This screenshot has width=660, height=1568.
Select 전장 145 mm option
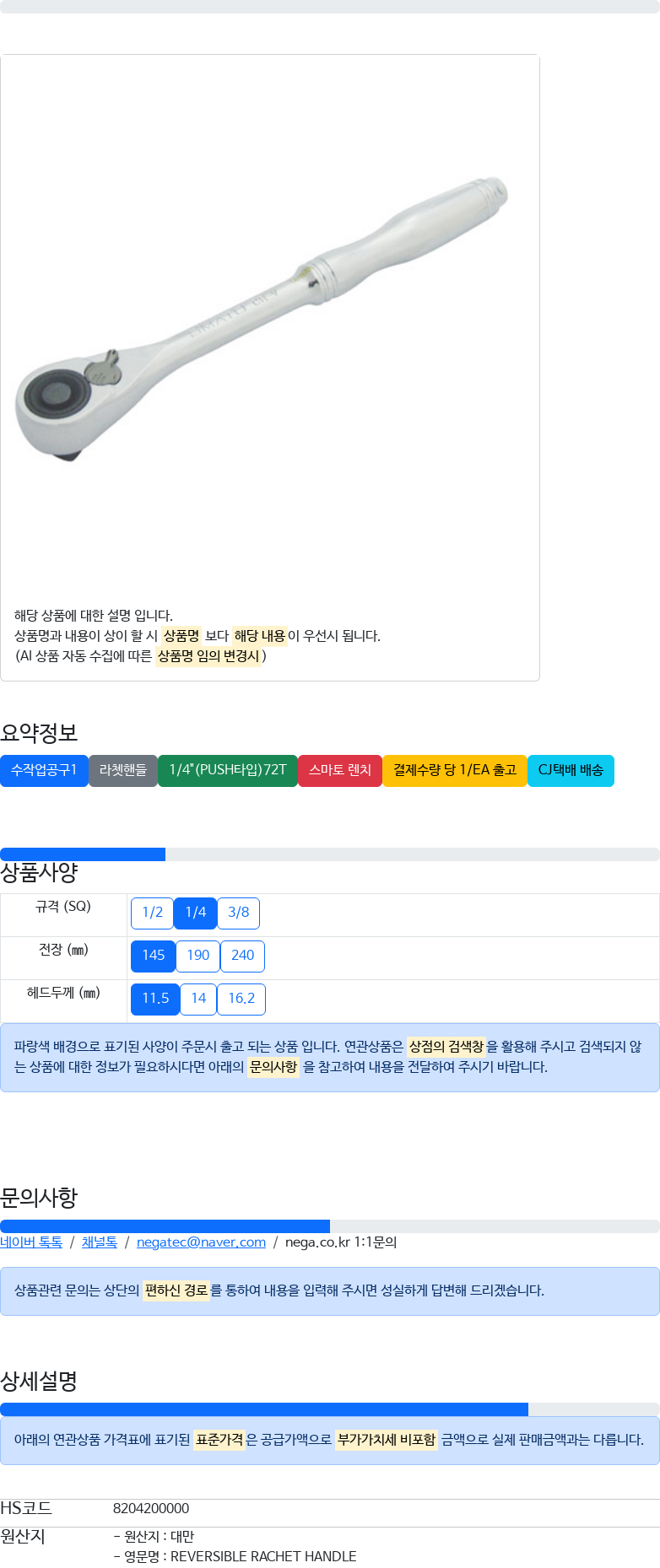(x=154, y=956)
